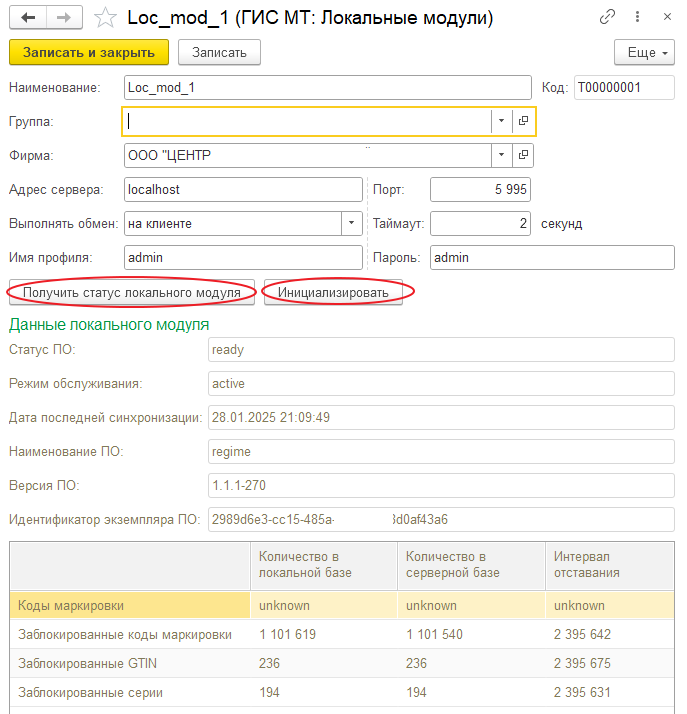This screenshot has height=714, width=687.
Task: Focus the Порт input field
Action: click(480, 189)
